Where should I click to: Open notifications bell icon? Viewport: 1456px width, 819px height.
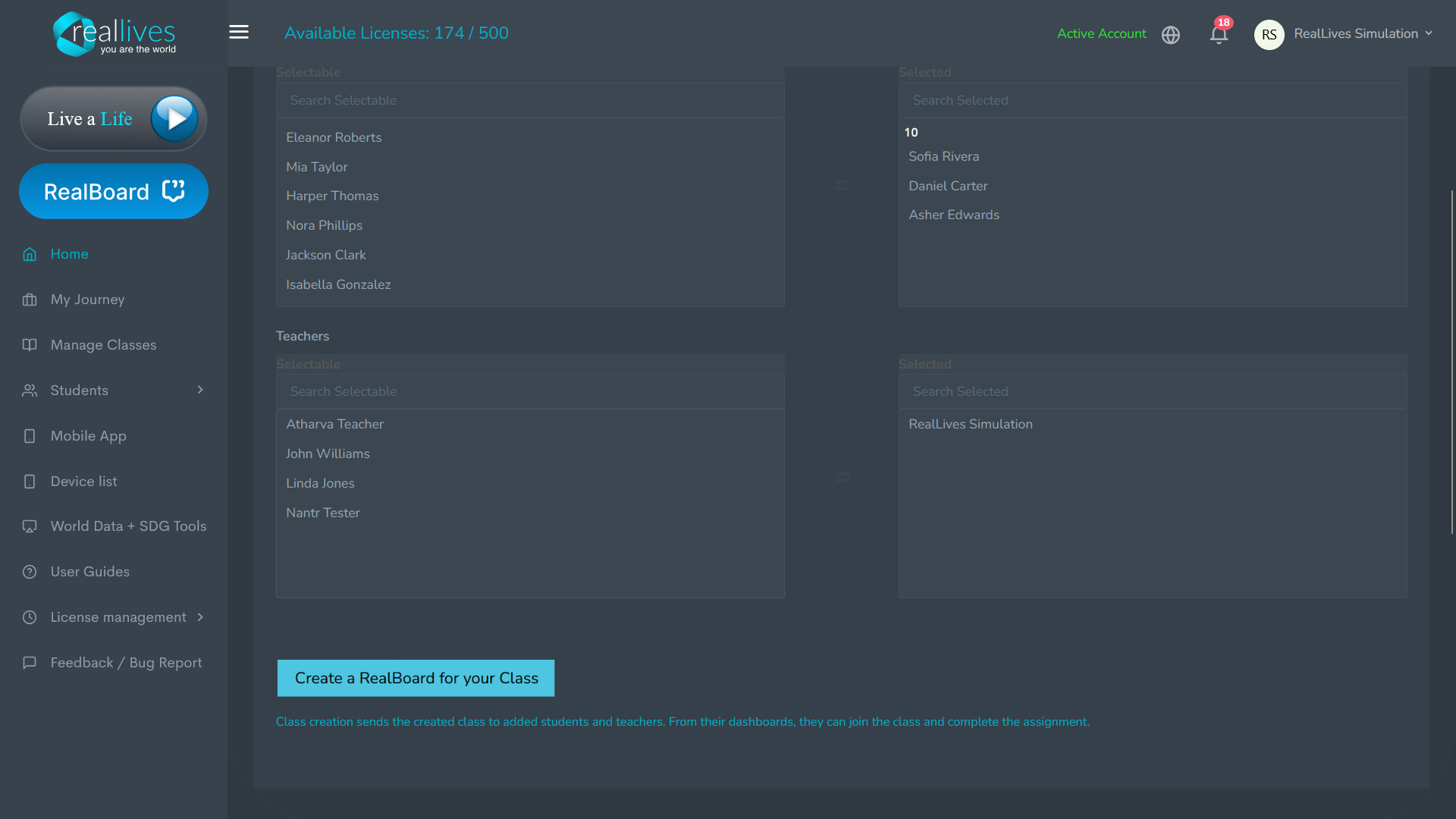tap(1219, 34)
